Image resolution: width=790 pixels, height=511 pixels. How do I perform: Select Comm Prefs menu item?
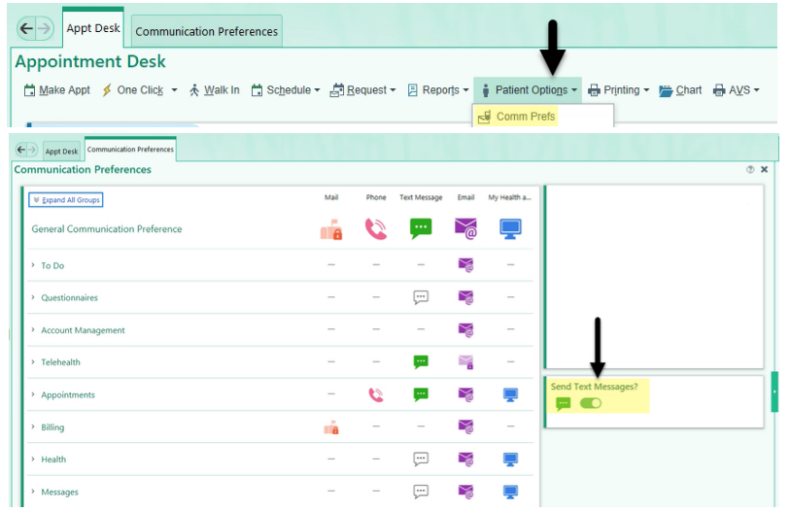pyautogui.click(x=525, y=117)
